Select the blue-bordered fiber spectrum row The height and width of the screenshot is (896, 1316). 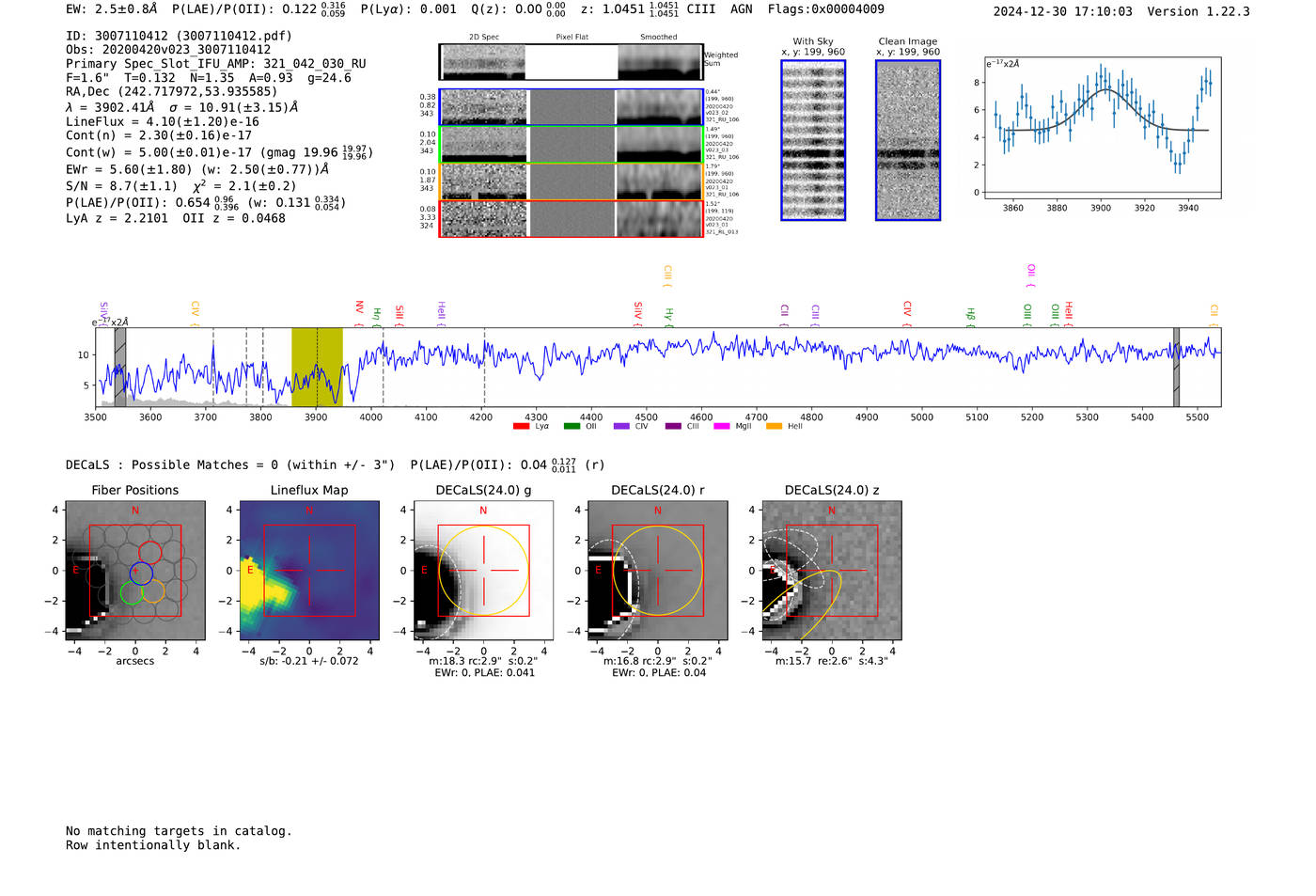[x=572, y=107]
